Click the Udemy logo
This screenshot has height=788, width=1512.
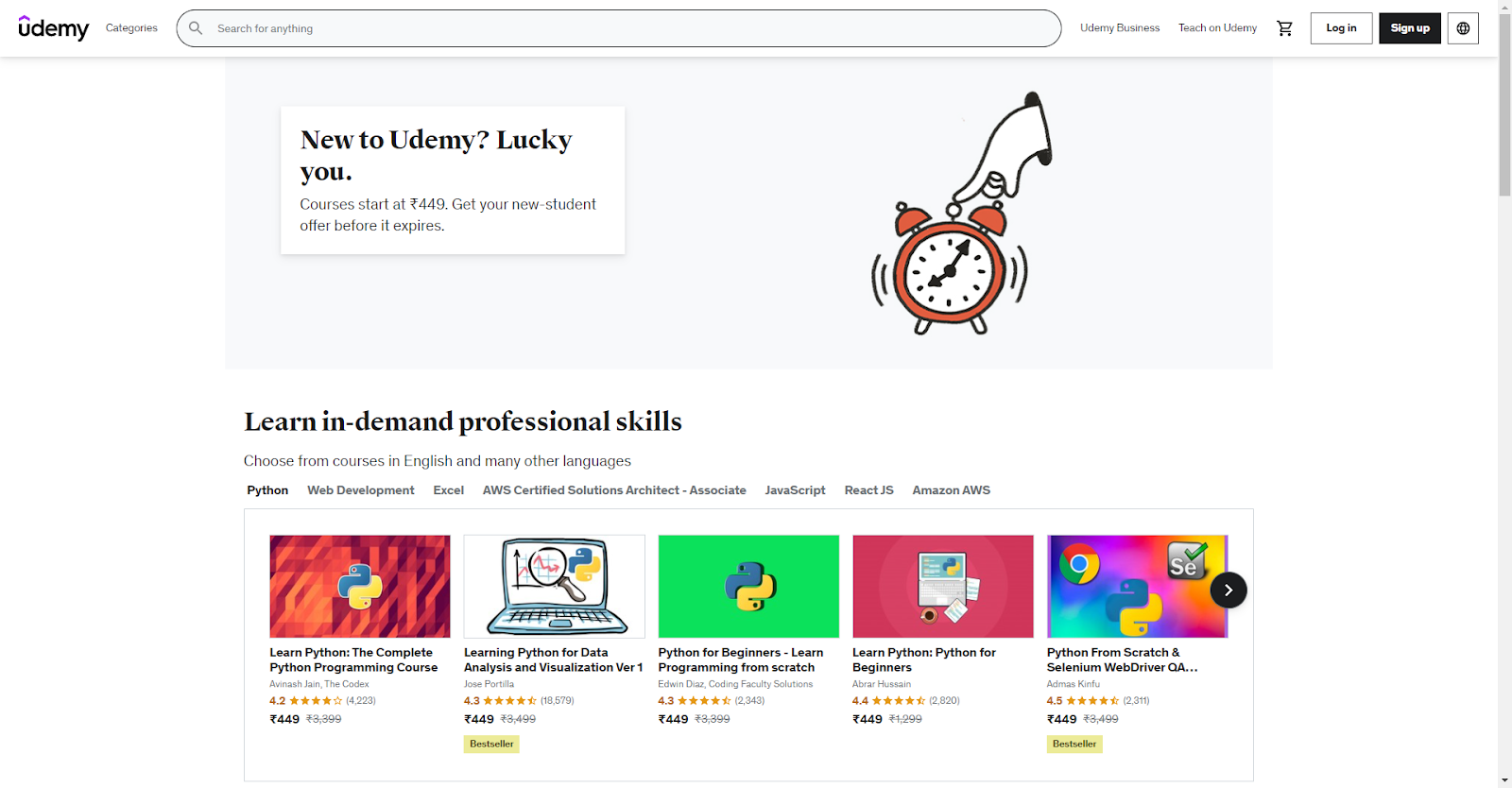coord(54,28)
